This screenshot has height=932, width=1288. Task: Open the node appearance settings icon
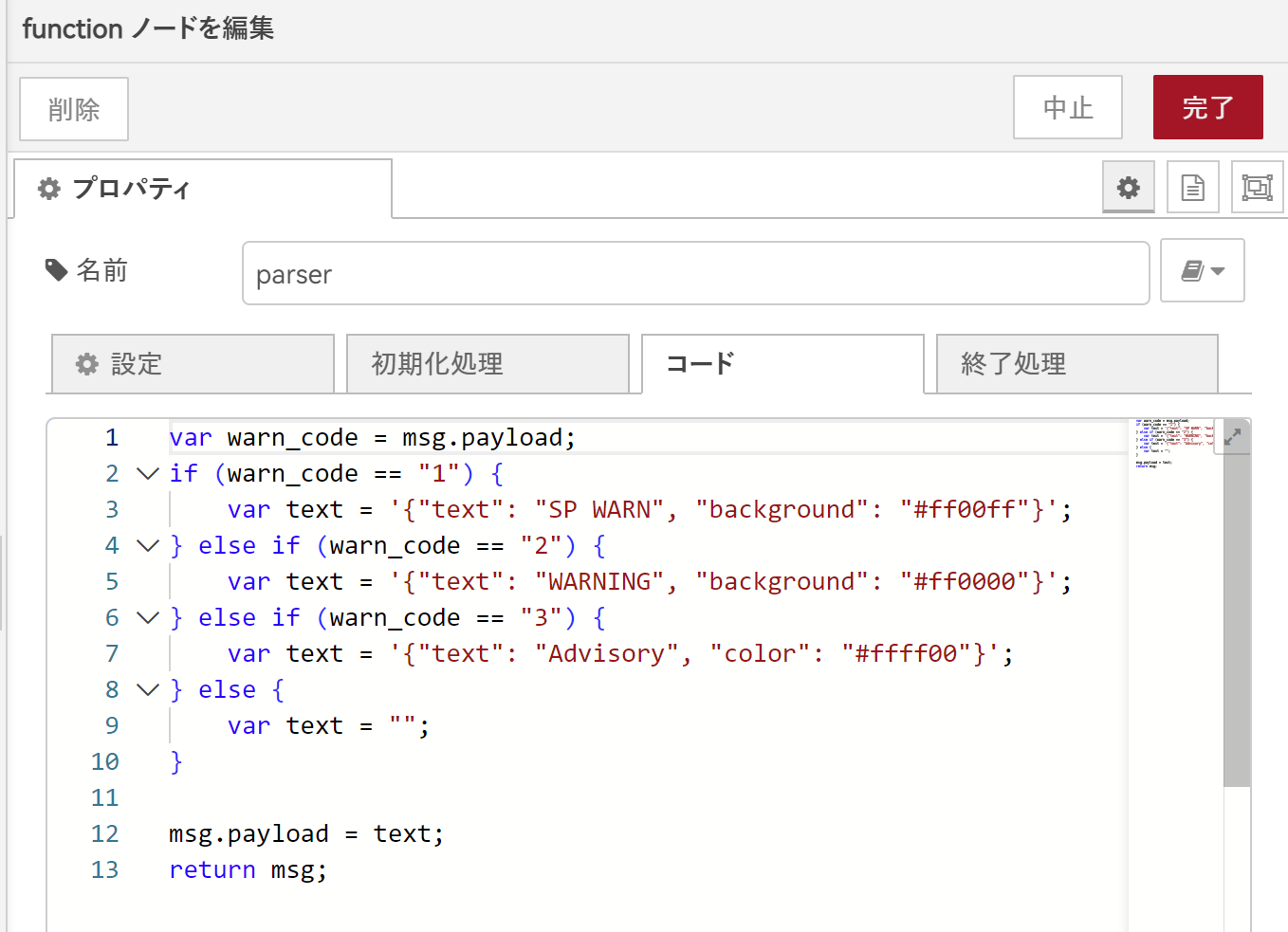1257,187
